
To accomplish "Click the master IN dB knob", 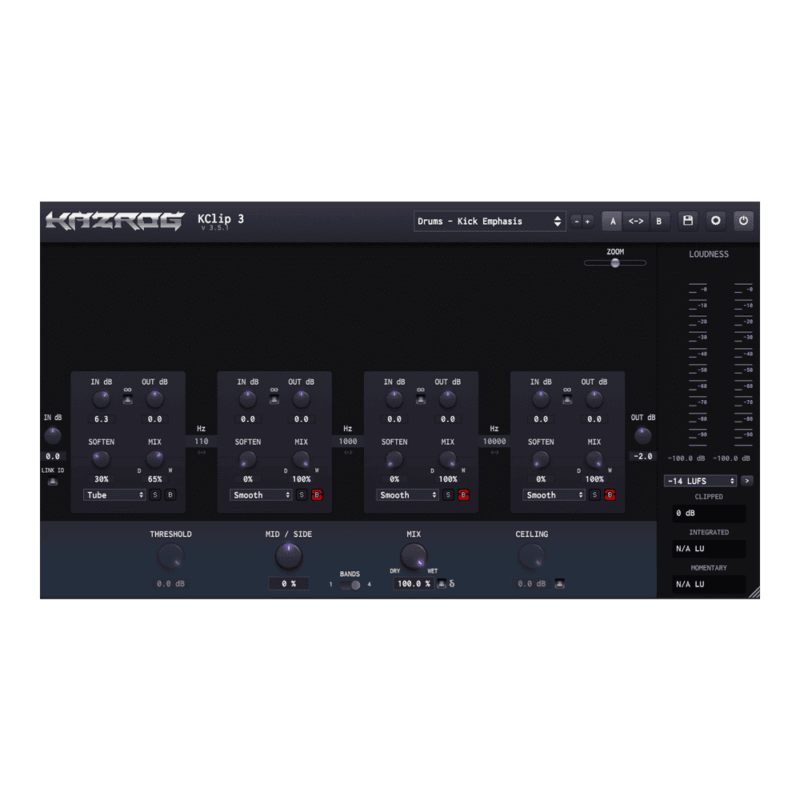I will (x=53, y=436).
